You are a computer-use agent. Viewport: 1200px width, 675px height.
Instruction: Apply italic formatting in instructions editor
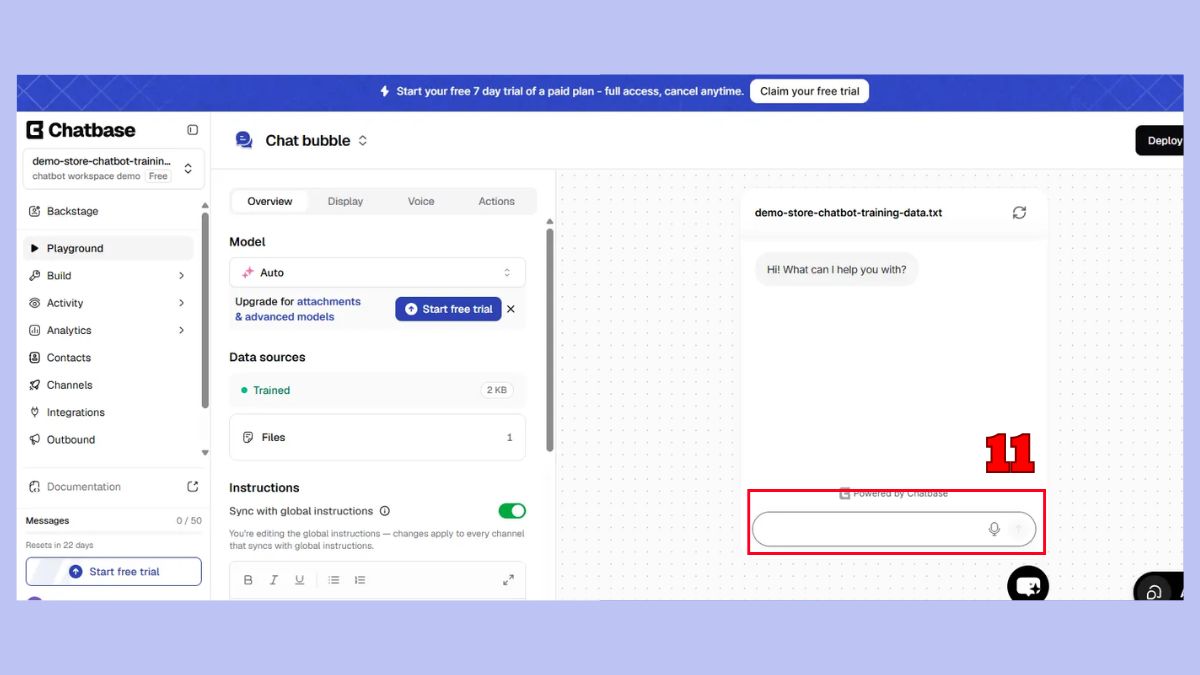pos(273,580)
